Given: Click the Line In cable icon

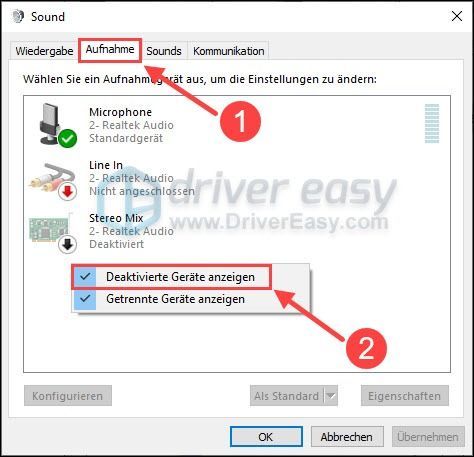Looking at the screenshot, I should click(51, 179).
